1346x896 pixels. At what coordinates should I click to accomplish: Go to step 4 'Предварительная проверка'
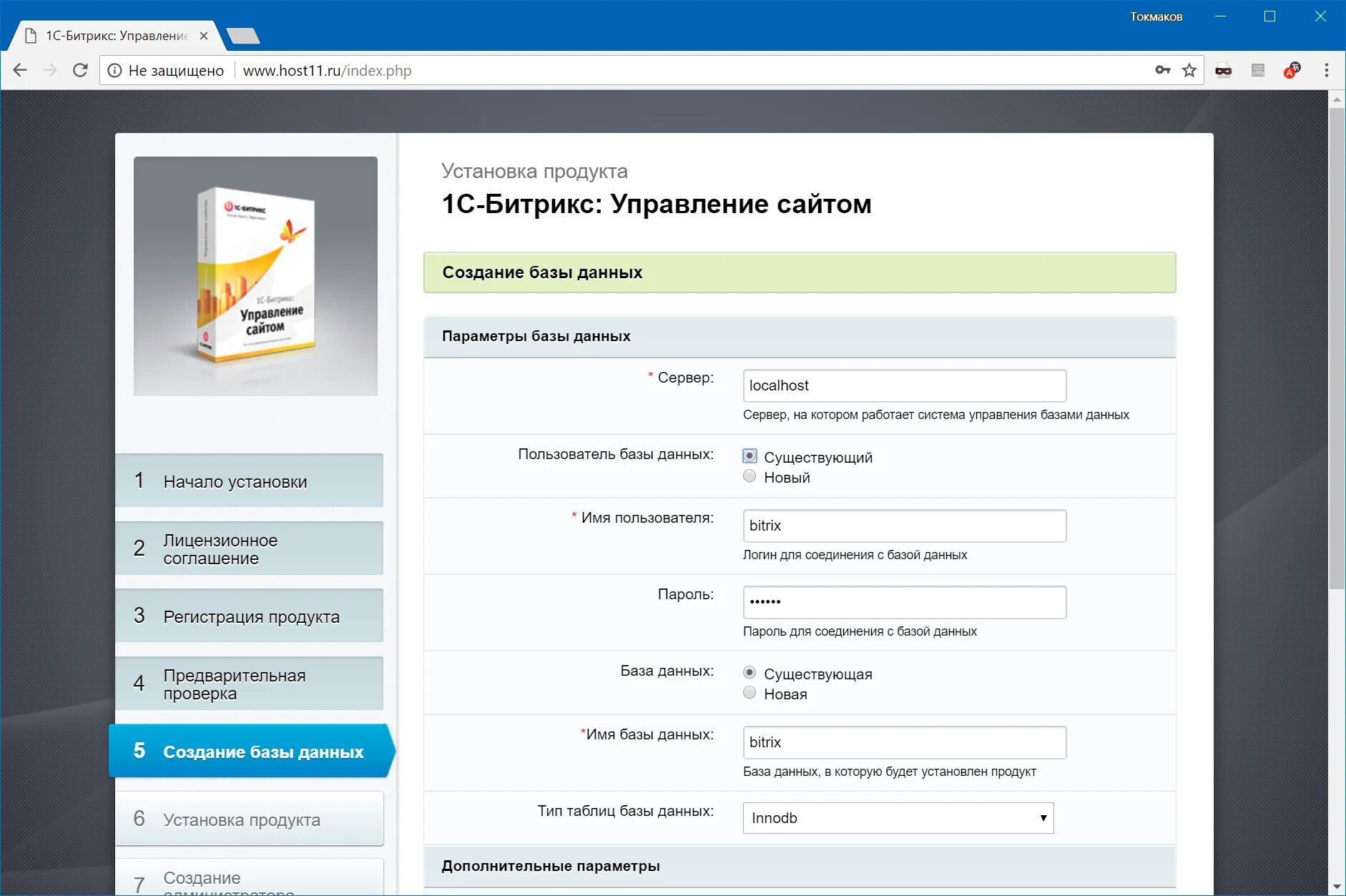249,684
